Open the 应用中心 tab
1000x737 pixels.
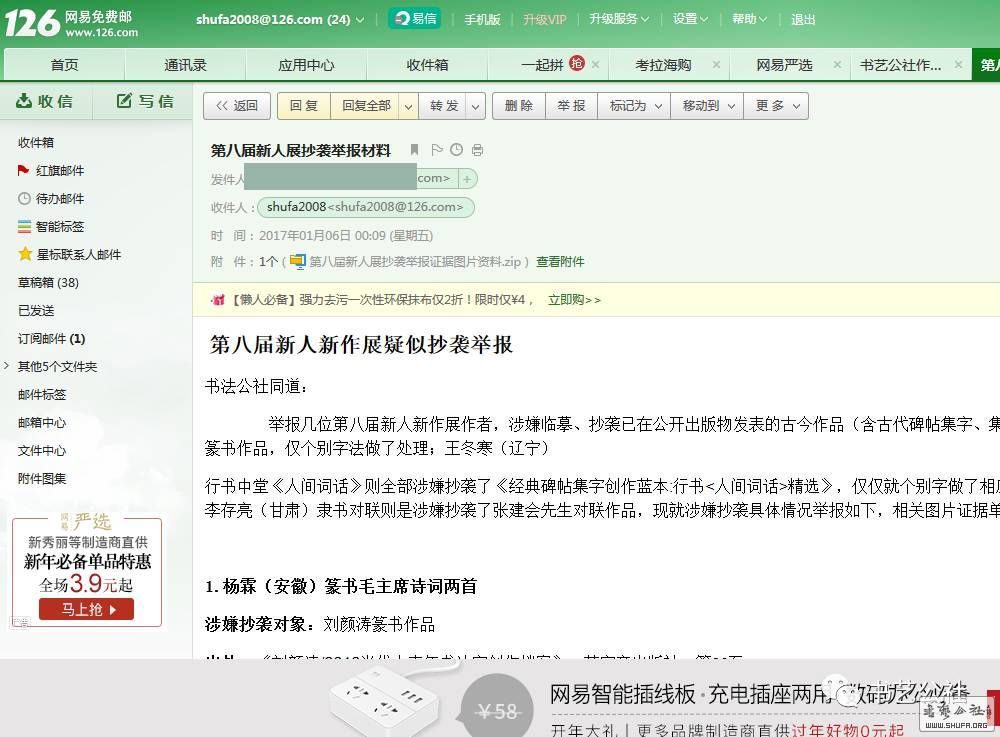click(x=306, y=65)
